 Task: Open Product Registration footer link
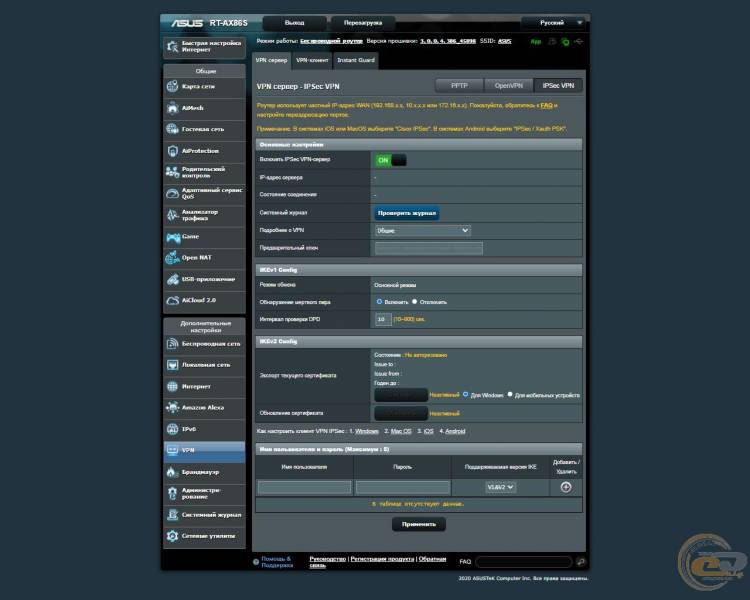click(x=382, y=559)
